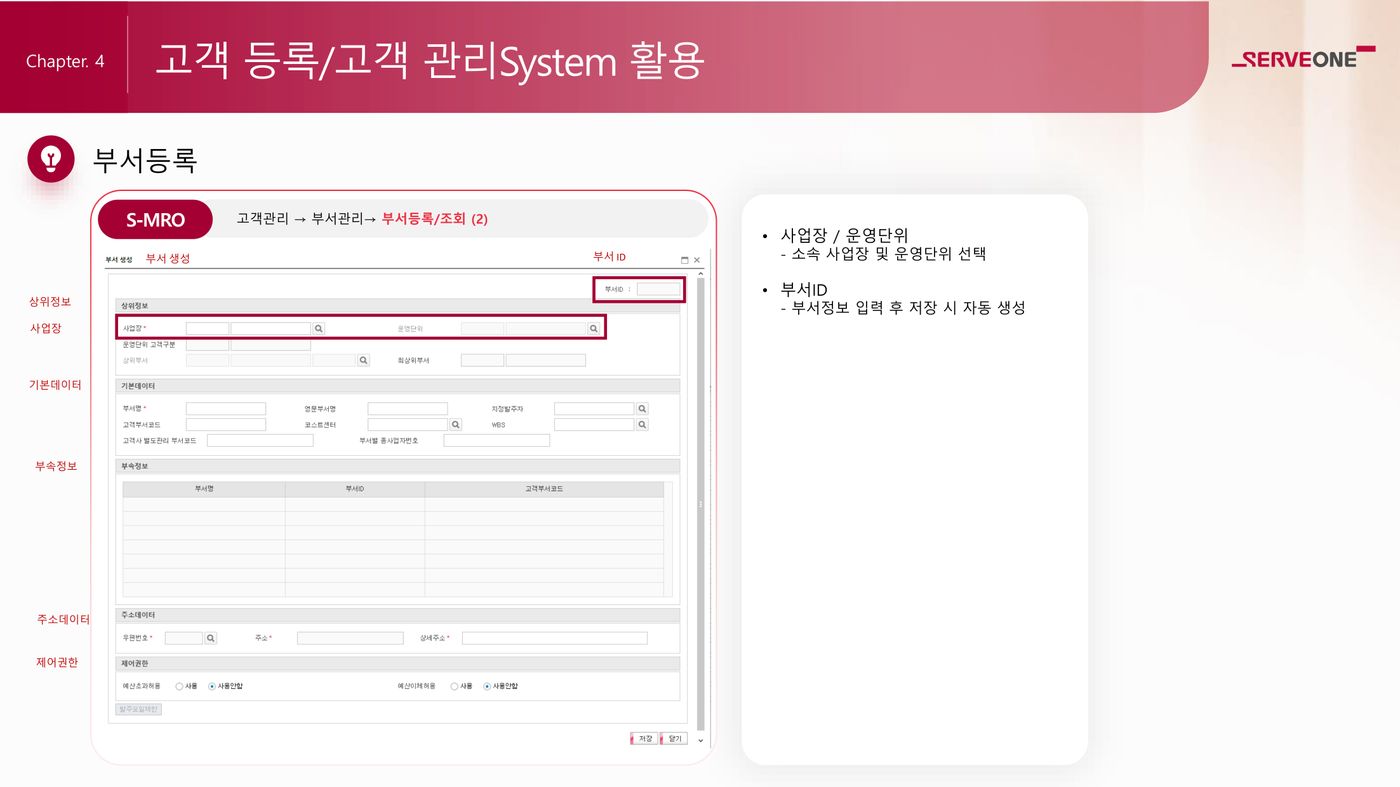Click the 부서명 column header in table
1400x787 pixels.
point(204,489)
